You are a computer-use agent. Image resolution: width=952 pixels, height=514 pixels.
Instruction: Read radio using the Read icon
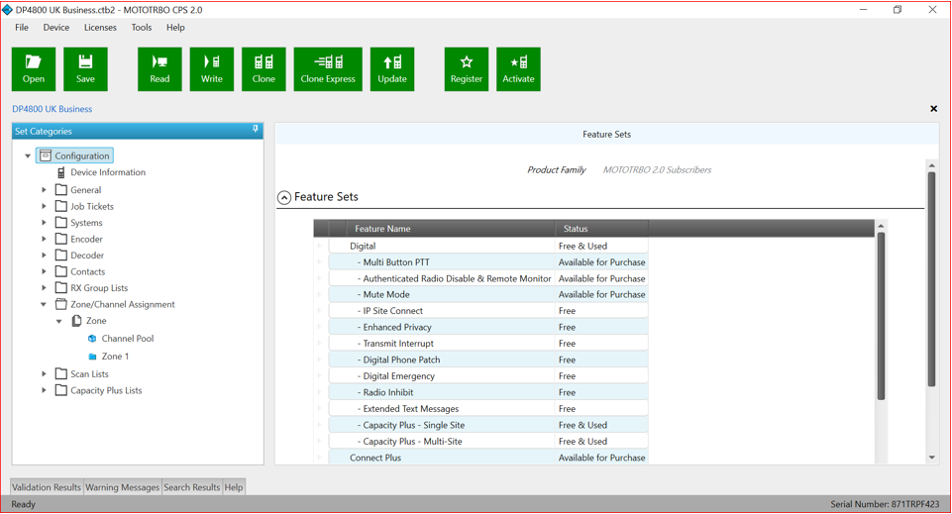(160, 69)
